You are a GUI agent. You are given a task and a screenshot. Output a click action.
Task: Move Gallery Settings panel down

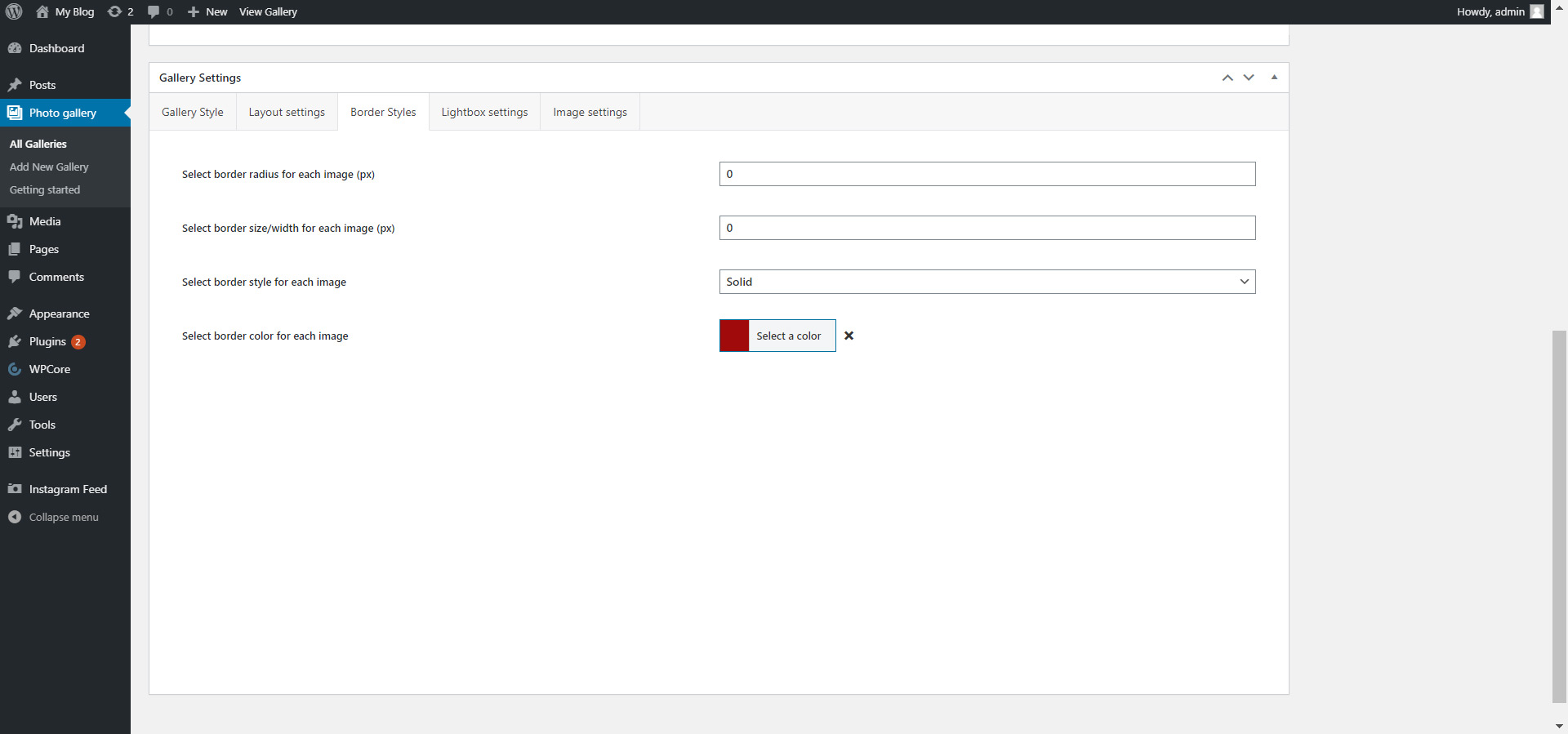pos(1249,78)
